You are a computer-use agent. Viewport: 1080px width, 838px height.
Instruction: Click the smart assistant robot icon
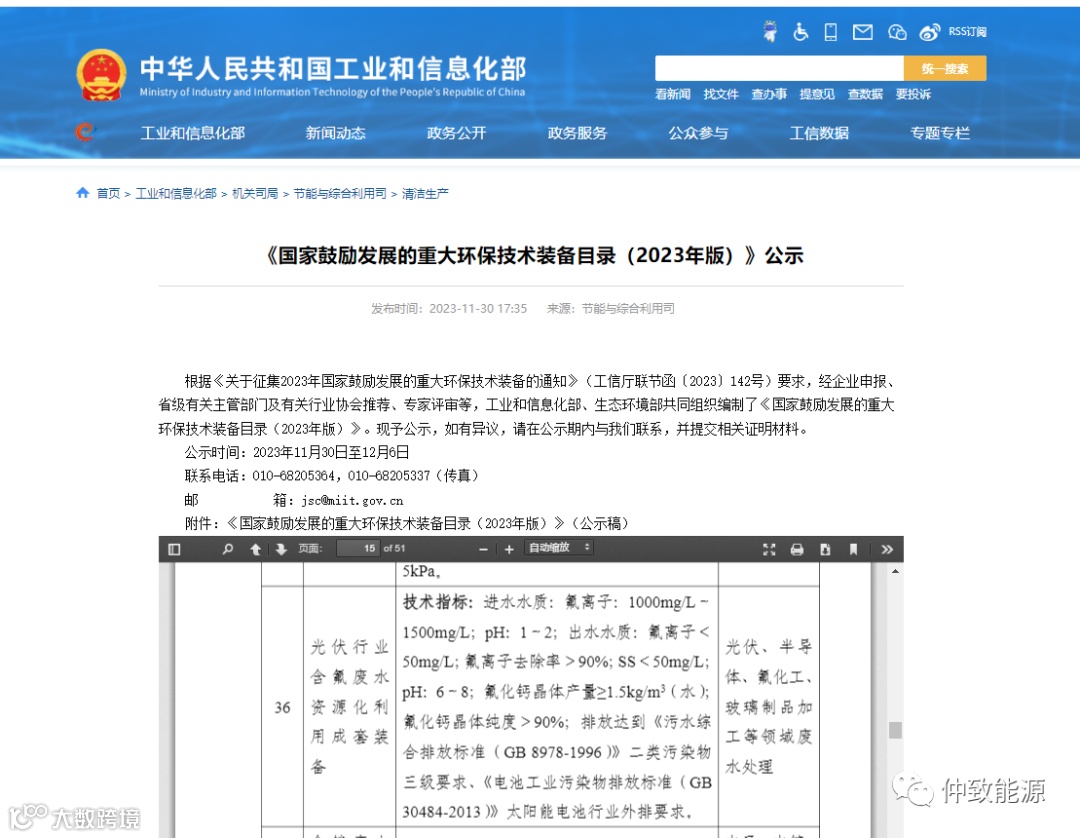coord(770,31)
